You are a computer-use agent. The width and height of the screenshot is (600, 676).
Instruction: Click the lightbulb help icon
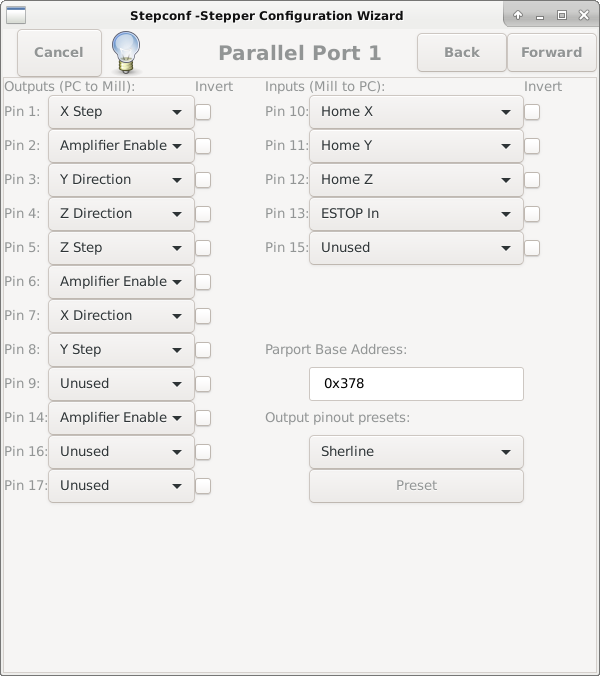pyautogui.click(x=125, y=51)
